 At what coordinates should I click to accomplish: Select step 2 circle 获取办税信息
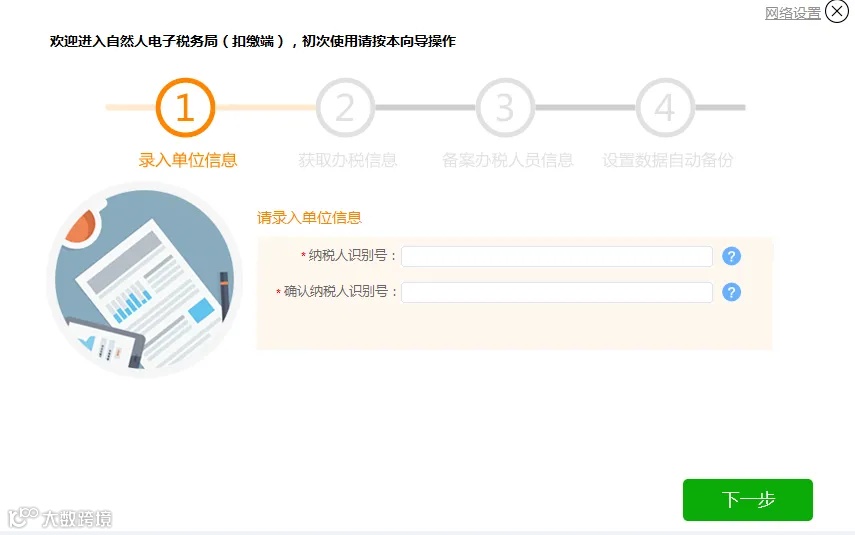click(x=345, y=107)
